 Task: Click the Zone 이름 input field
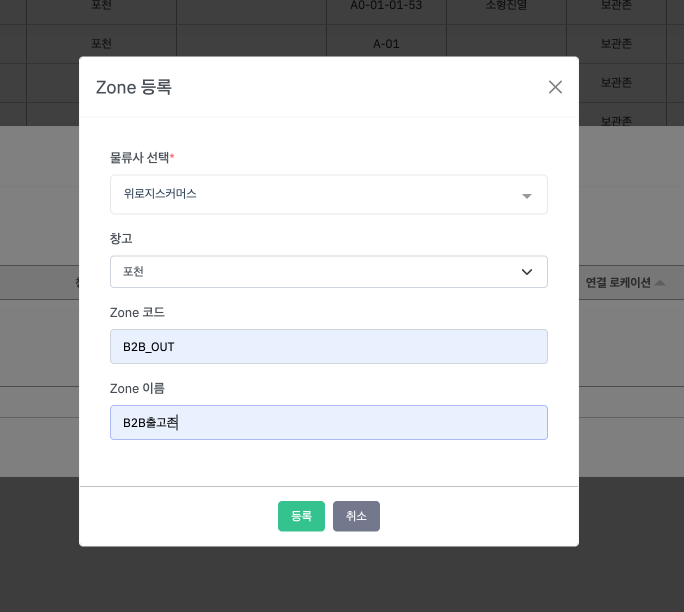(x=328, y=422)
